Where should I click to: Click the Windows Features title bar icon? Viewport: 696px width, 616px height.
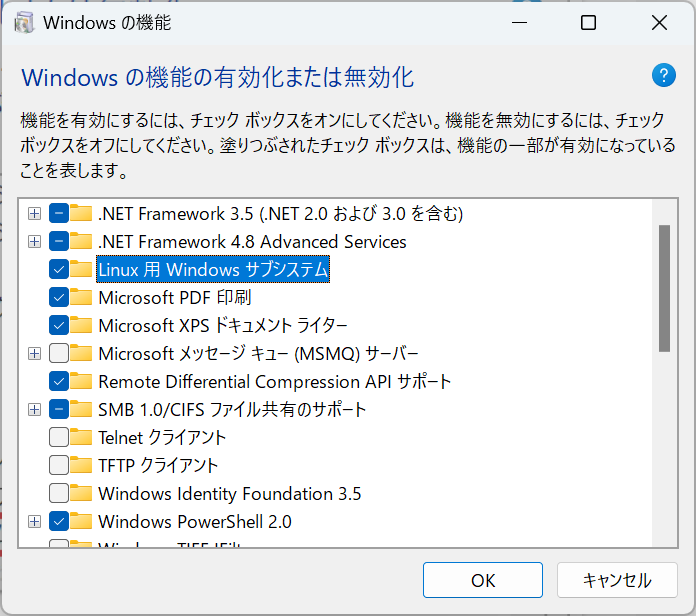pos(24,22)
